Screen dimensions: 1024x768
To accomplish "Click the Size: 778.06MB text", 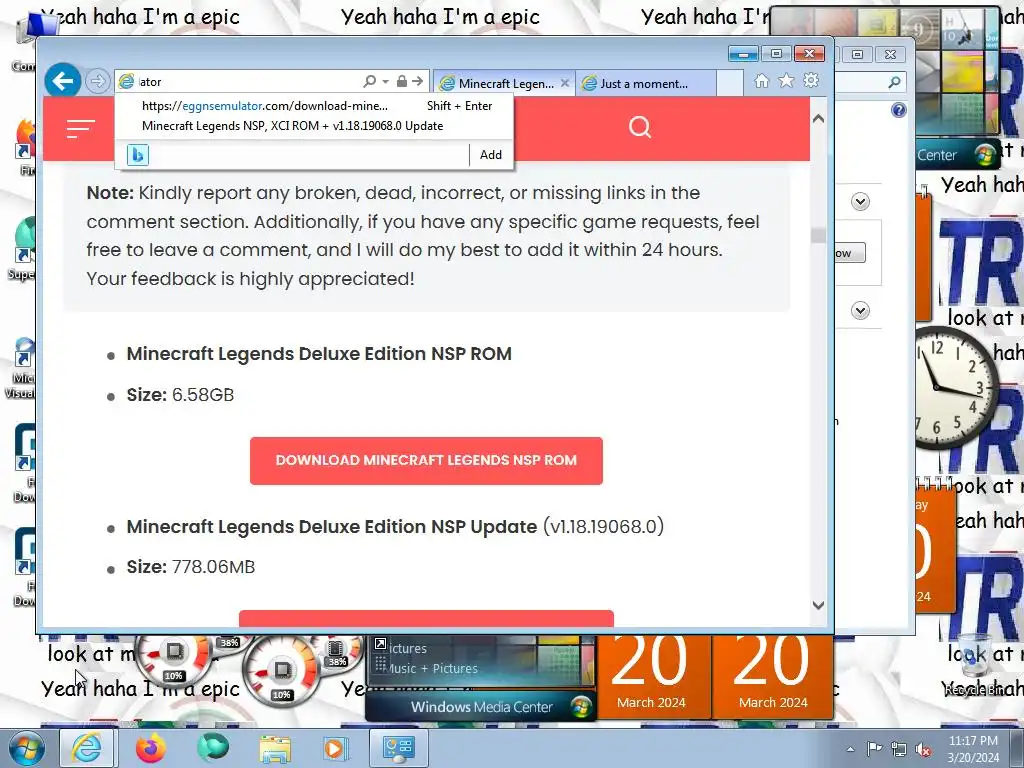I will pyautogui.click(x=191, y=567).
